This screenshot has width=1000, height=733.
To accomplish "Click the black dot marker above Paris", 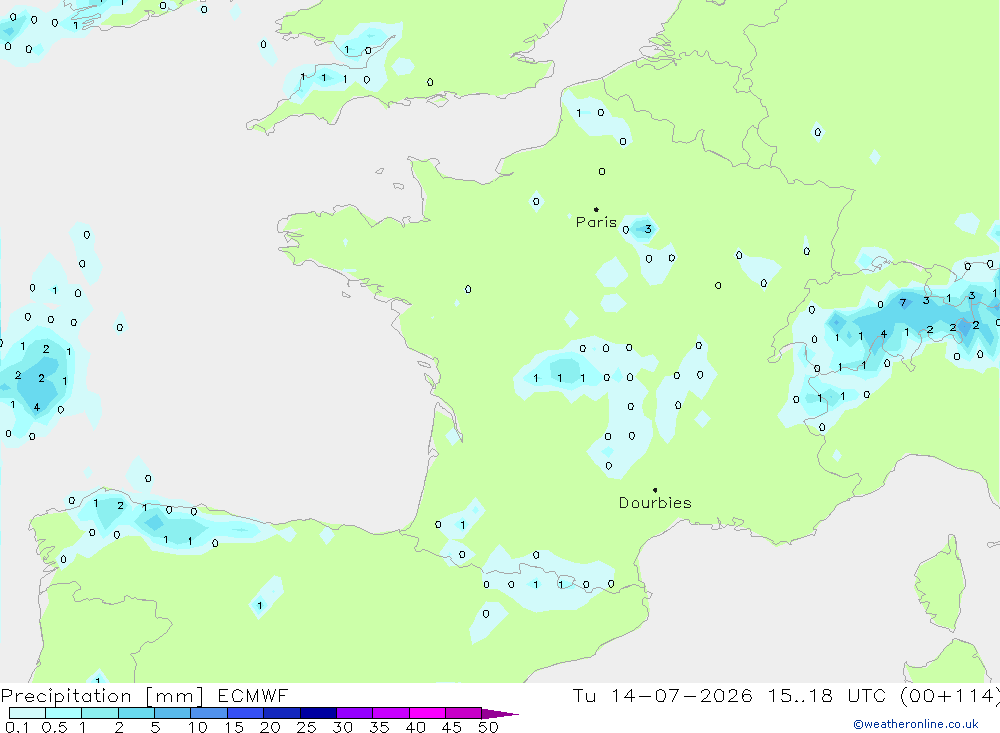I will 596,209.
